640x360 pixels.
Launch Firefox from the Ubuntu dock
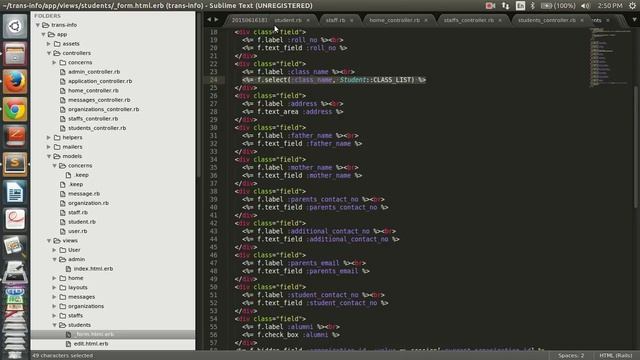tap(15, 82)
